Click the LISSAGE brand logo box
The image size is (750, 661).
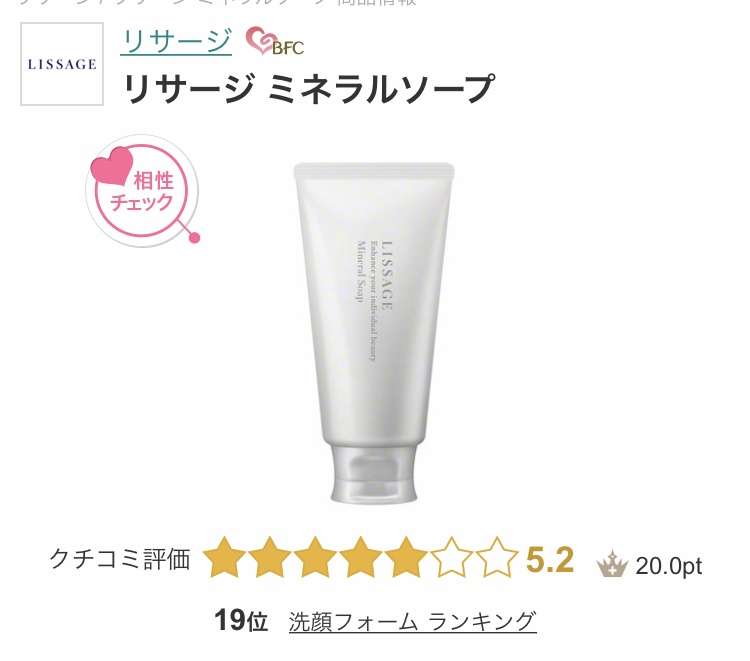pyautogui.click(x=62, y=64)
